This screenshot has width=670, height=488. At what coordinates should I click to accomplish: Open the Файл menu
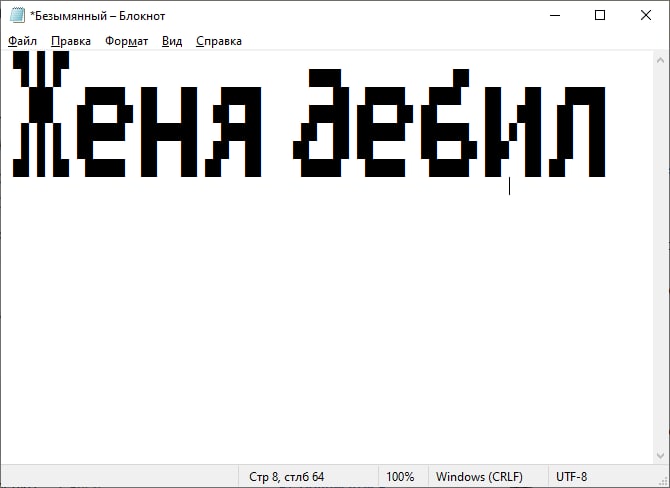click(22, 41)
